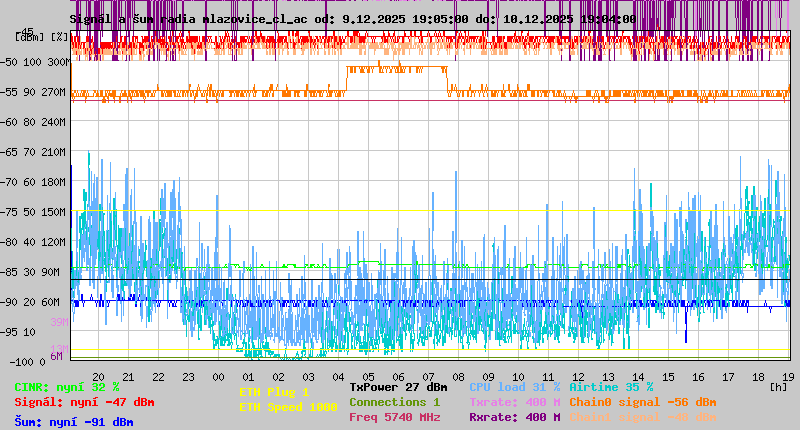Click the faded Chain1 signal legend entry
This screenshot has width=800, height=430.
click(x=642, y=417)
